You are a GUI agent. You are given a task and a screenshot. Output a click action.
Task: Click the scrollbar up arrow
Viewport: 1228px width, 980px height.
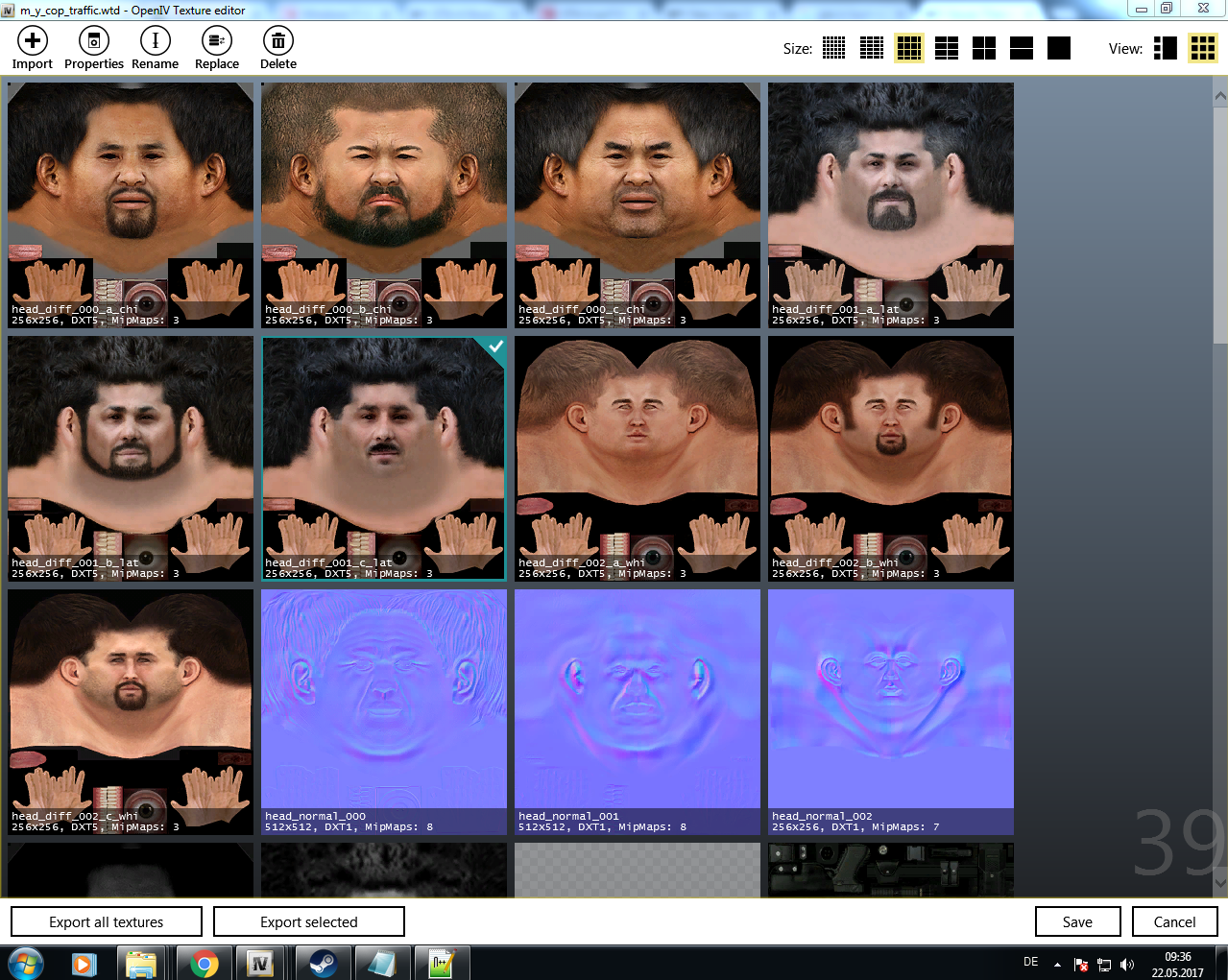pyautogui.click(x=1220, y=96)
